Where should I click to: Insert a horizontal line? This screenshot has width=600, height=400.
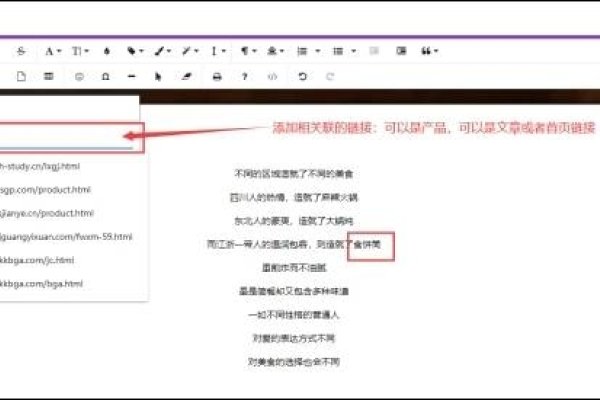click(132, 77)
